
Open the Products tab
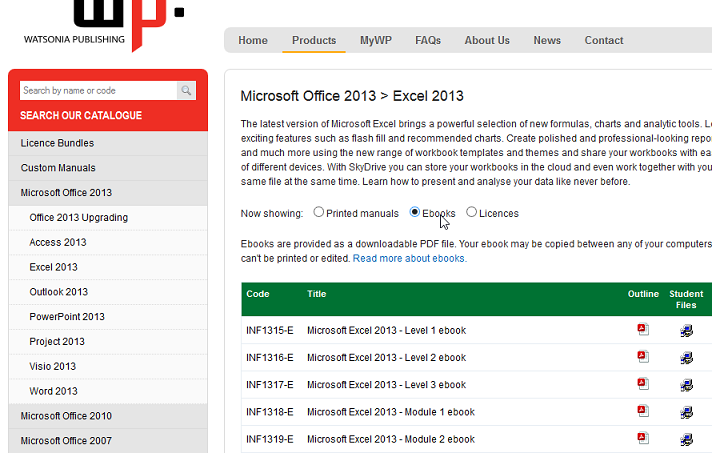[314, 40]
